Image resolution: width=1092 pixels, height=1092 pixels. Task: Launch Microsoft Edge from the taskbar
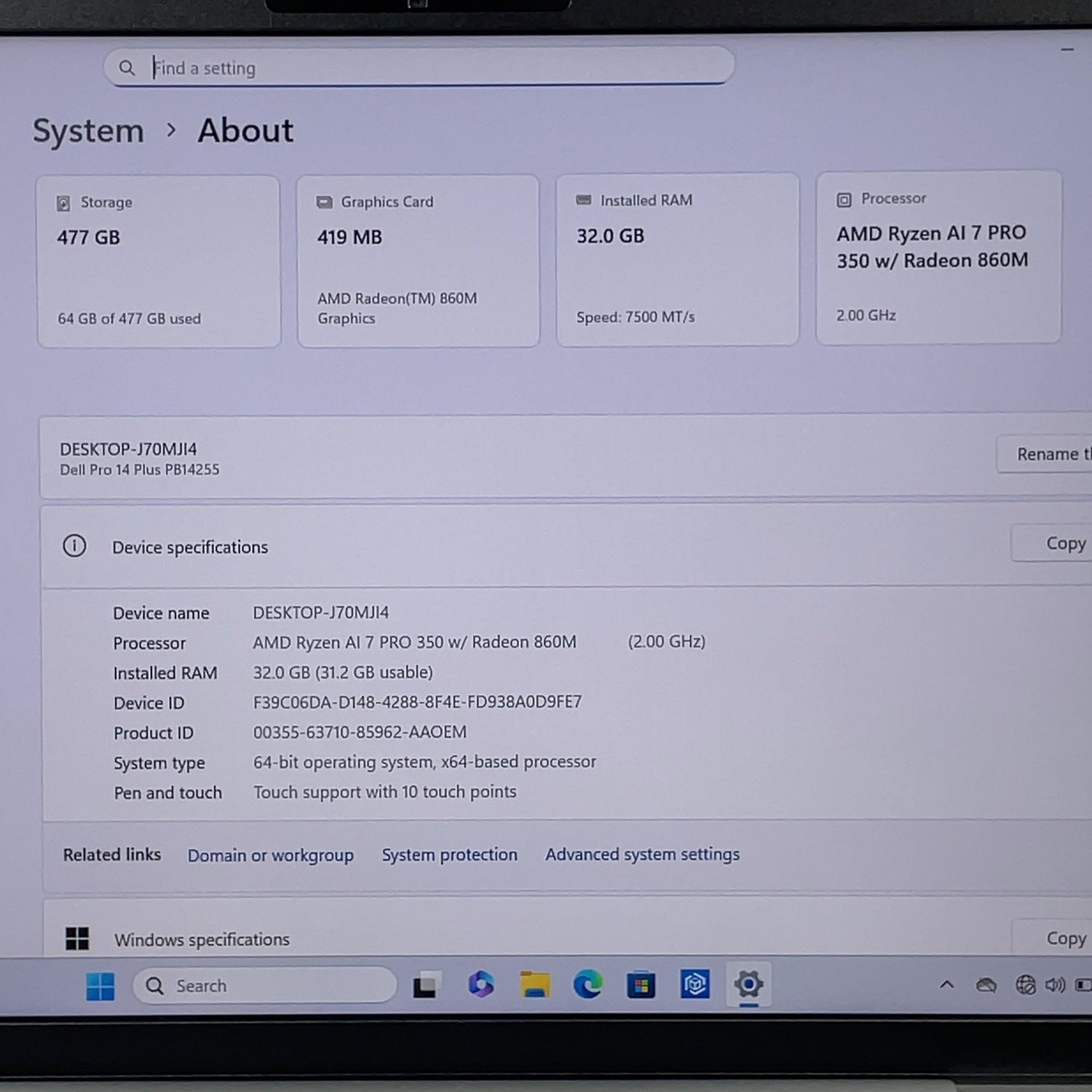tap(587, 985)
